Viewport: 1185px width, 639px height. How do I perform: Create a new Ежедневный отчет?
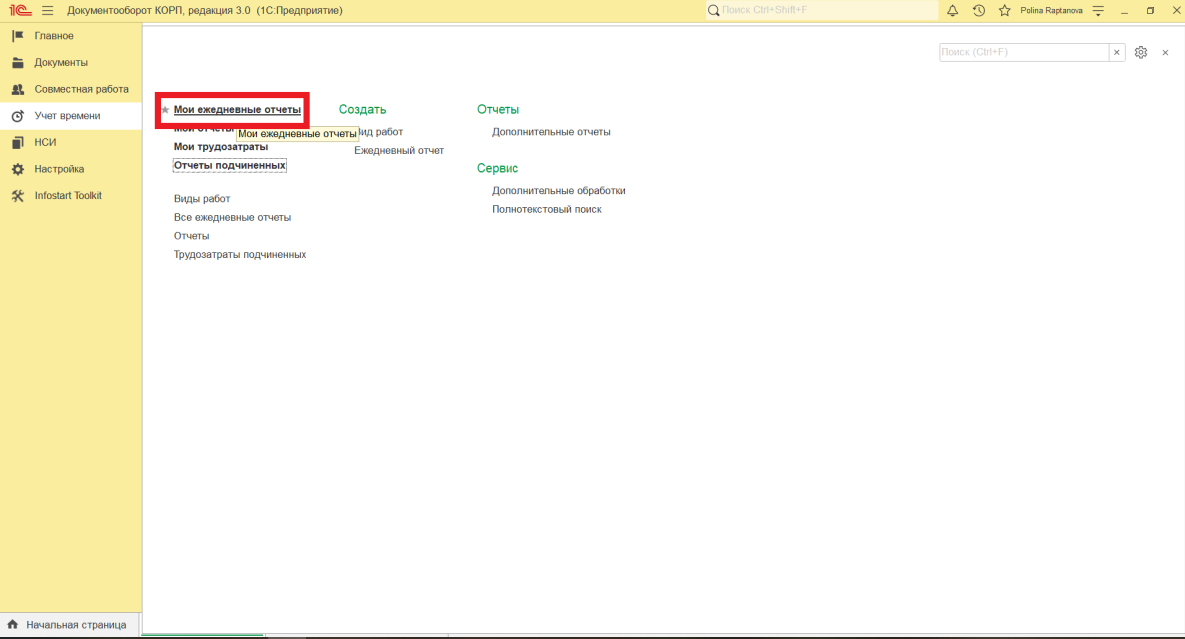click(x=398, y=151)
